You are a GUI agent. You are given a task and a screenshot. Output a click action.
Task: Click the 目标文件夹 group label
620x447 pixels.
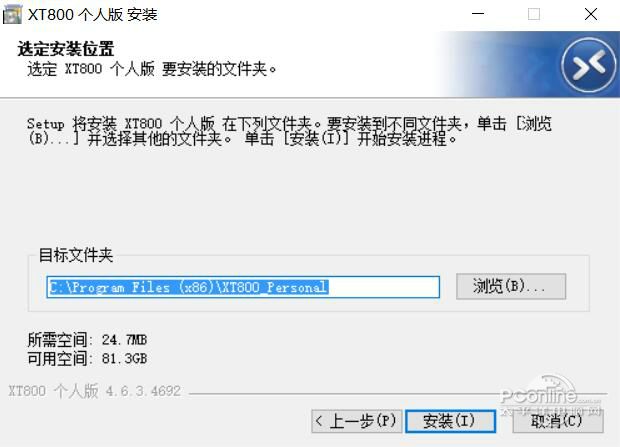(76, 255)
